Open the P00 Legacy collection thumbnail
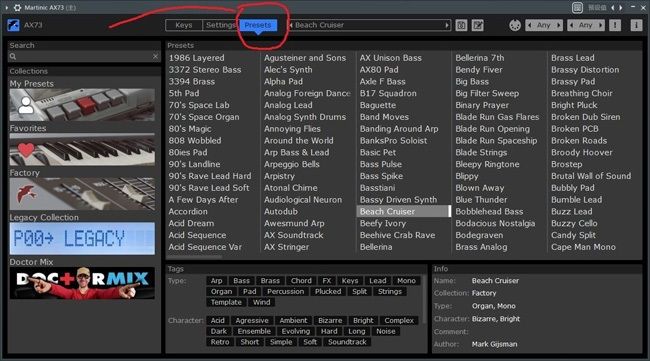Screen dimensions: 650x361 (x=82, y=239)
